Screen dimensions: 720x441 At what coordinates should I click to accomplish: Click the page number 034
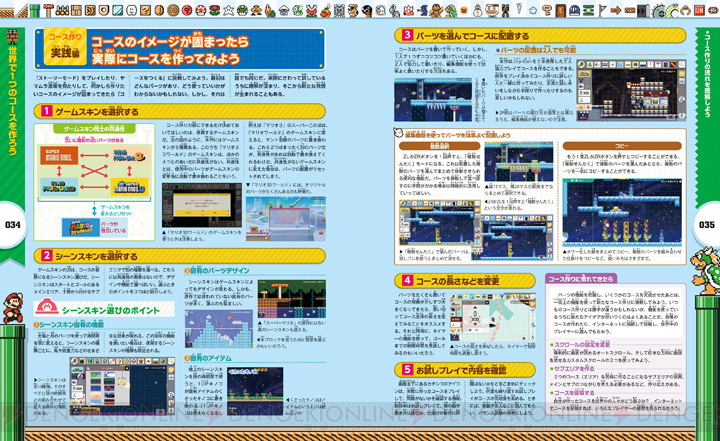point(13,225)
